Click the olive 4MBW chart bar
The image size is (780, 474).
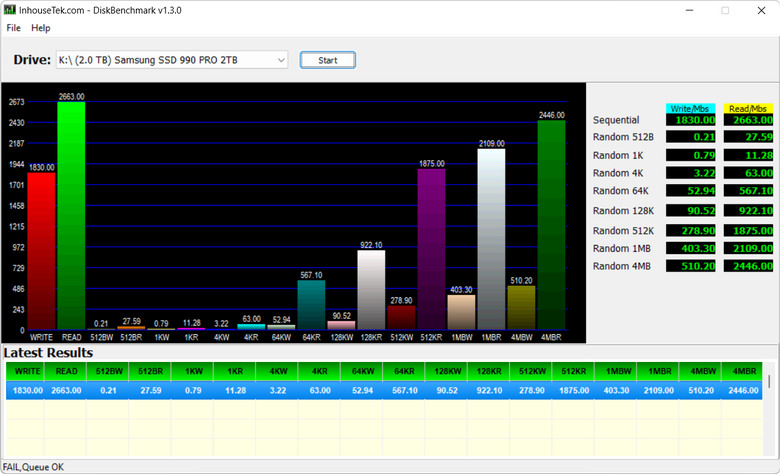(521, 308)
